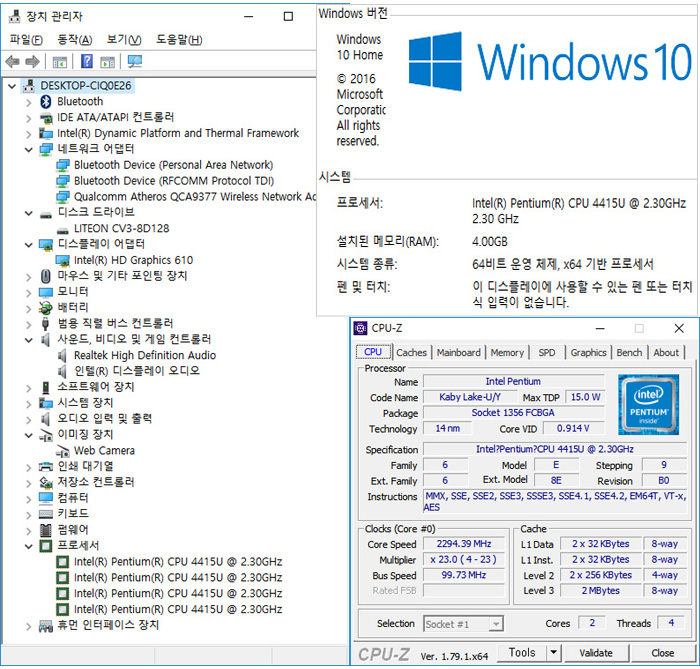Minimize the CPU-Z window

[600, 329]
